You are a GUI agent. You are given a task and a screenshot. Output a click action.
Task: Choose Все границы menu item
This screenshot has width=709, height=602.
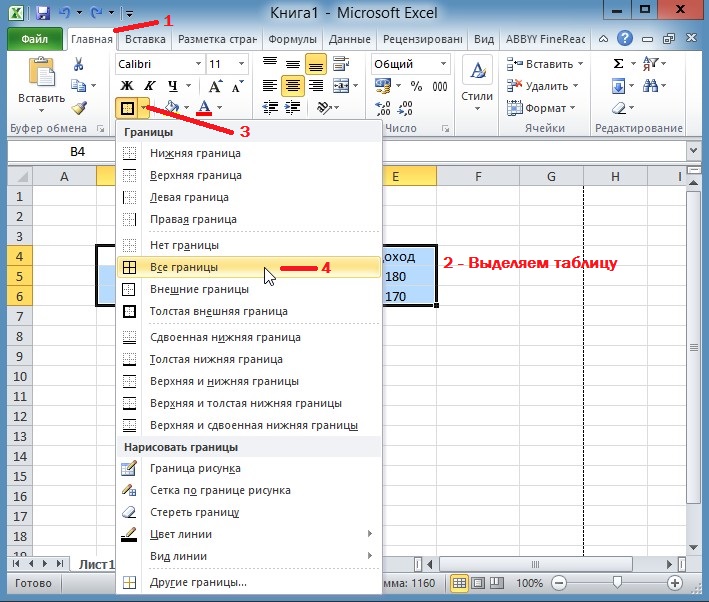tap(248, 267)
